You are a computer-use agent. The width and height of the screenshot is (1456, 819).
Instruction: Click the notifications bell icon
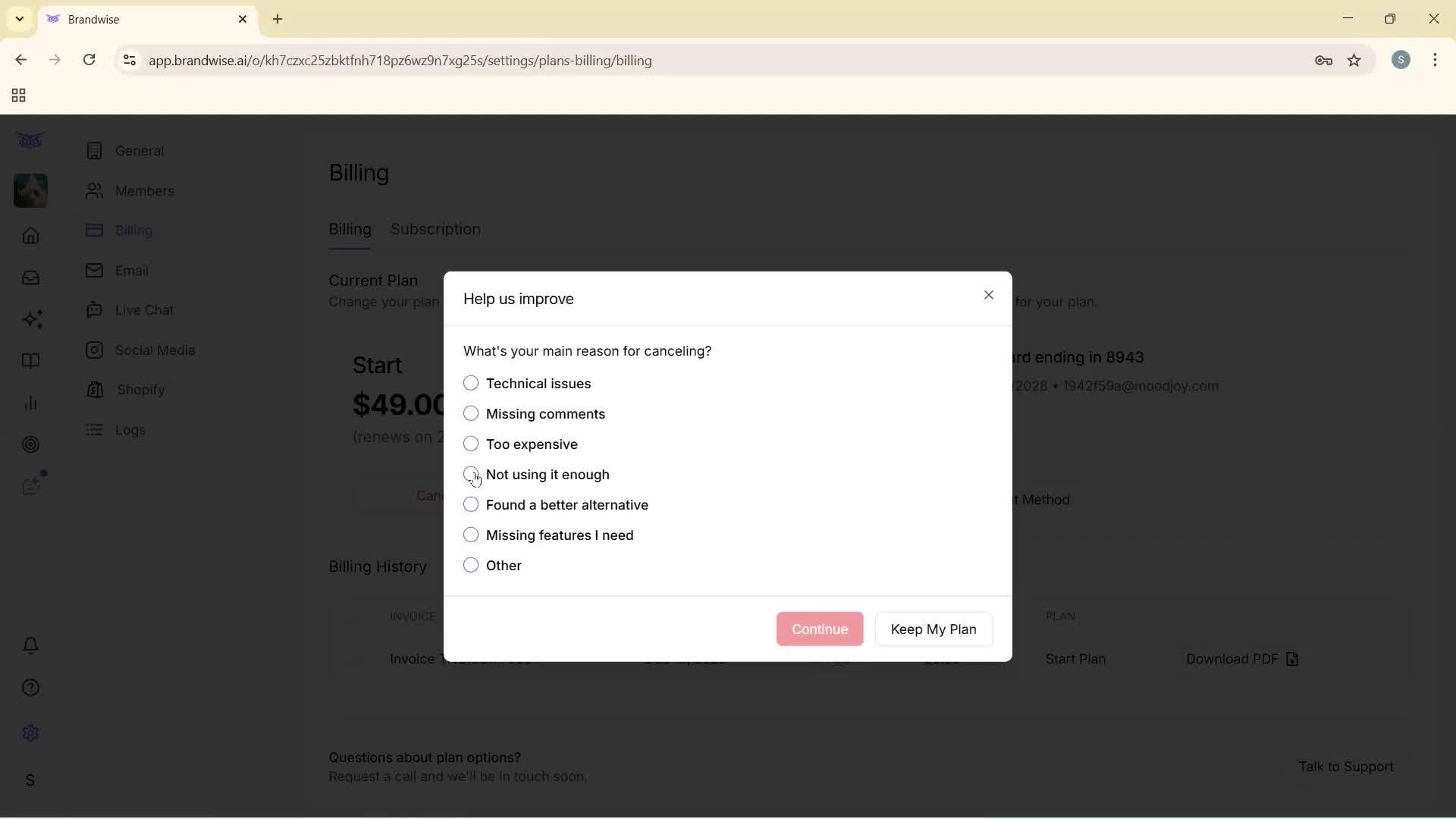pos(30,645)
